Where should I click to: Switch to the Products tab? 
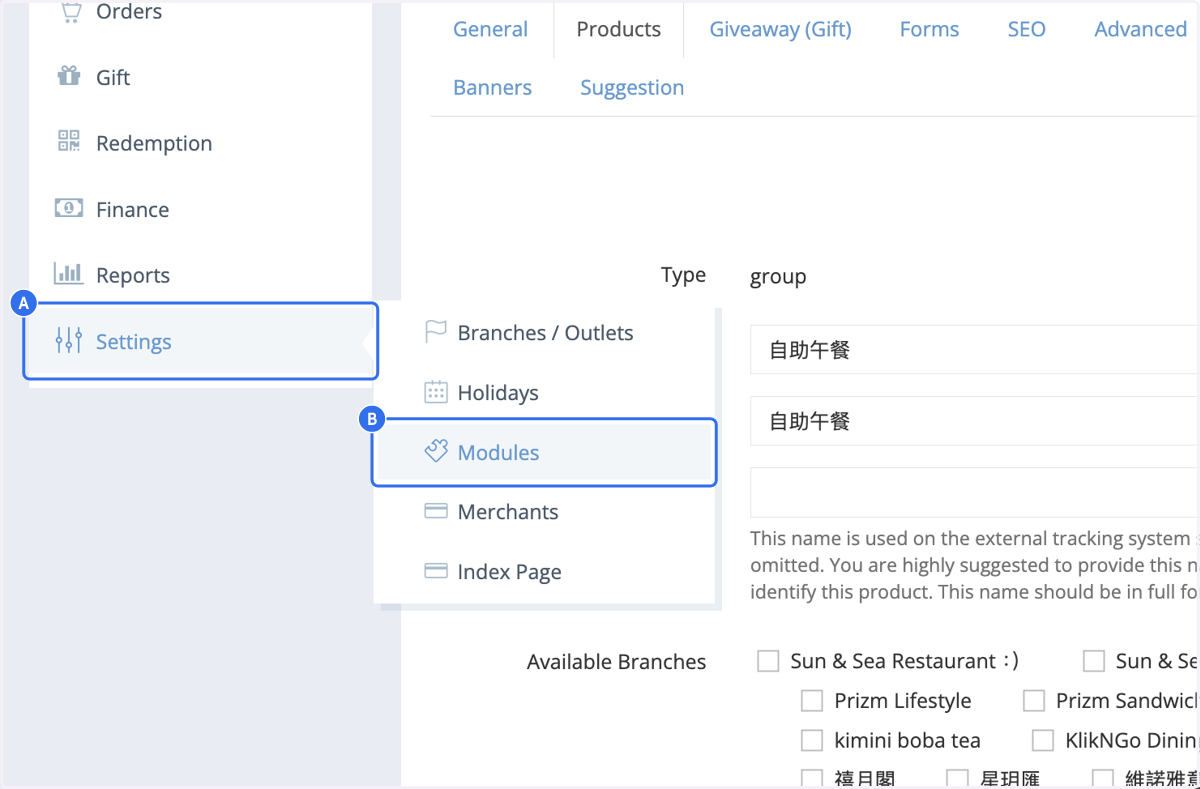pos(619,29)
